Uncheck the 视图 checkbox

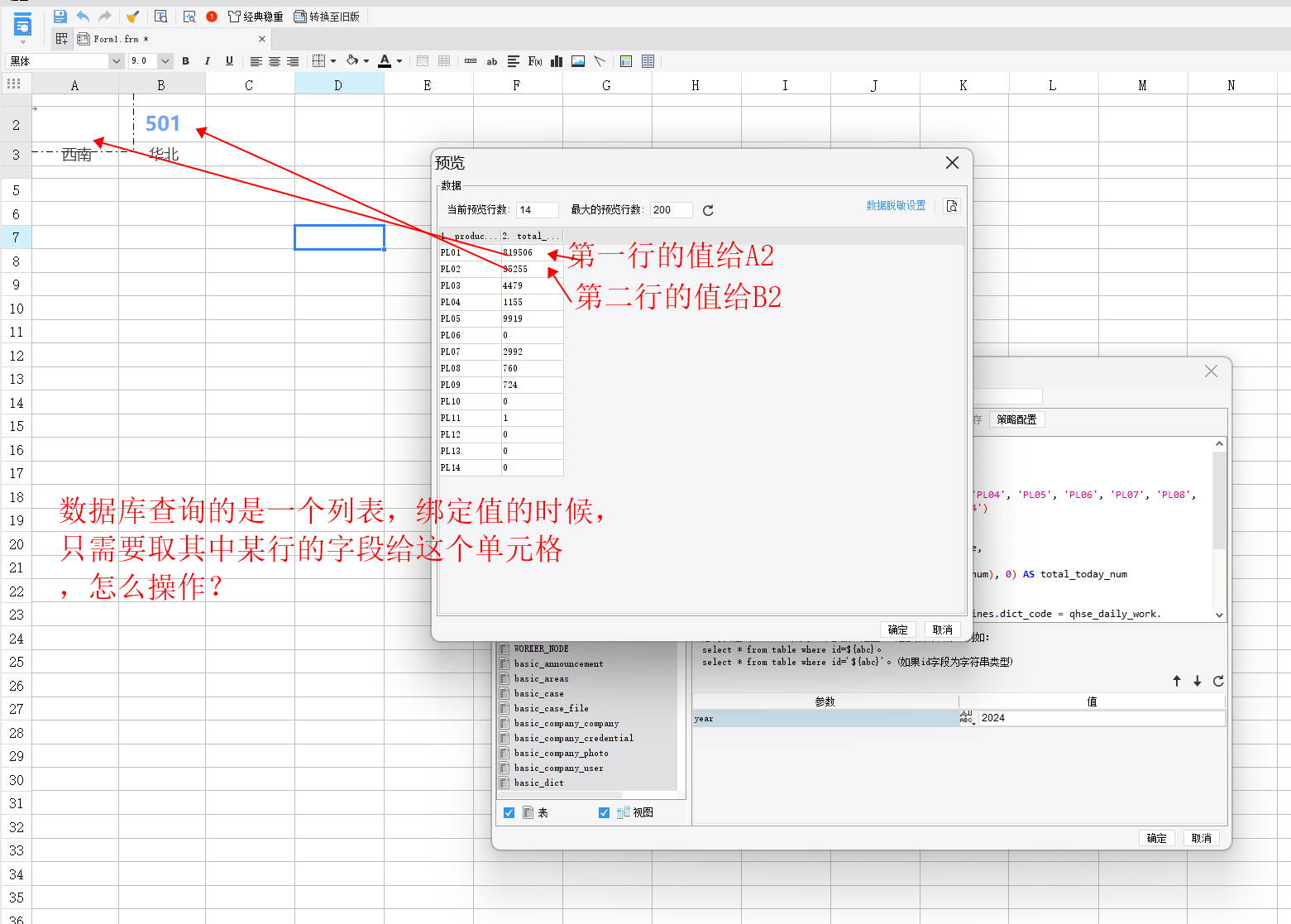604,813
